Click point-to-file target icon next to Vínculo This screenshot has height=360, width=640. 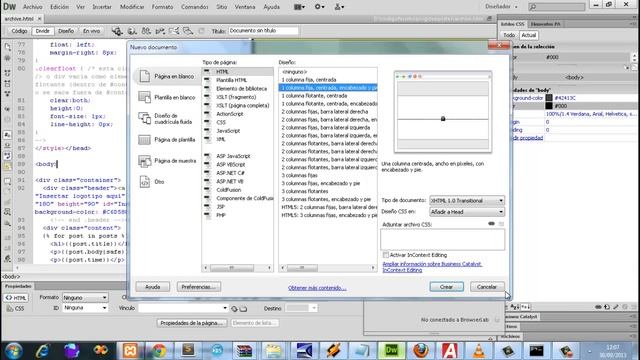(x=234, y=309)
